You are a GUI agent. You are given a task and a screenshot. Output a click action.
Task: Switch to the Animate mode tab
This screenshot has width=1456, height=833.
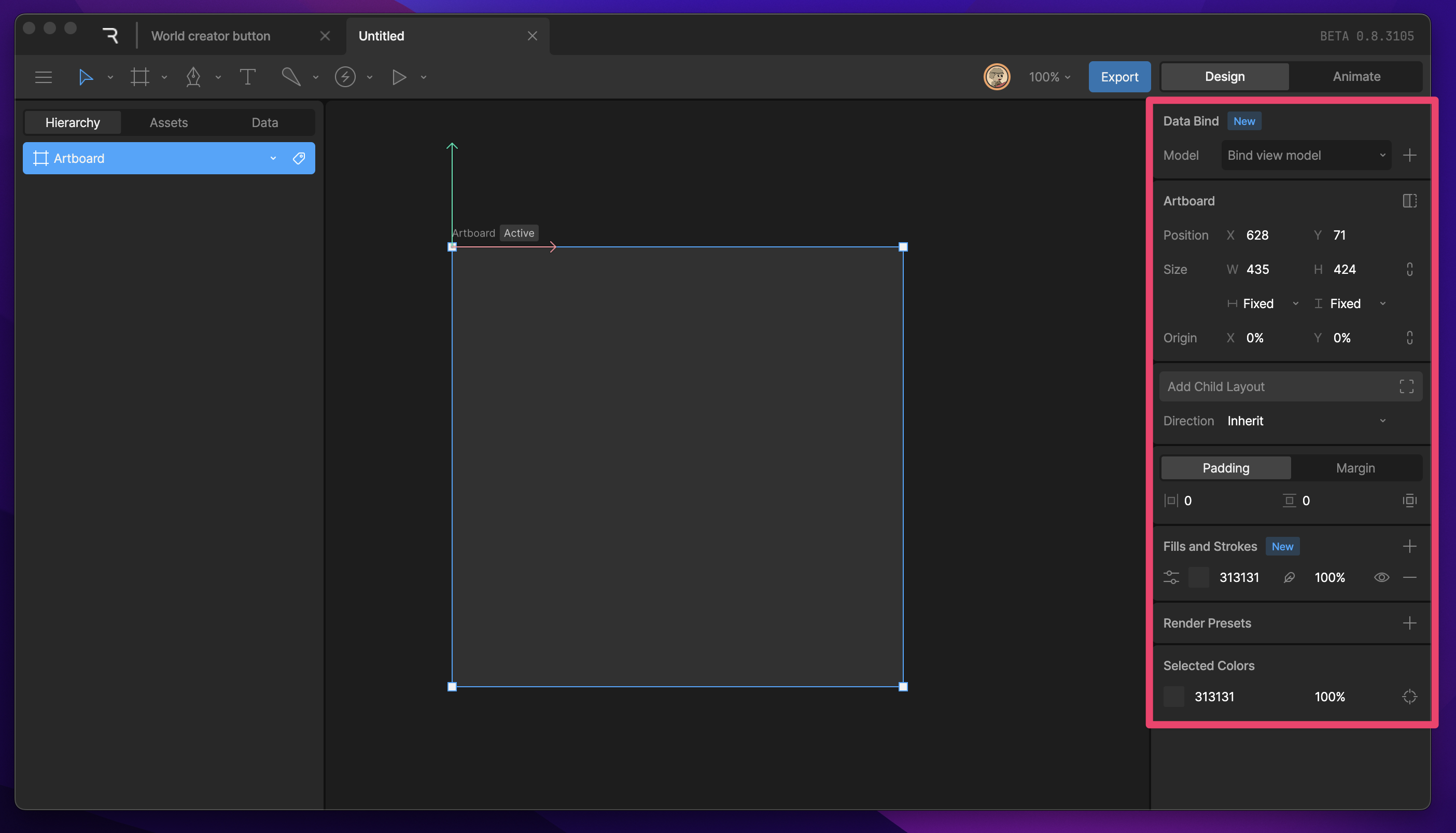1356,77
